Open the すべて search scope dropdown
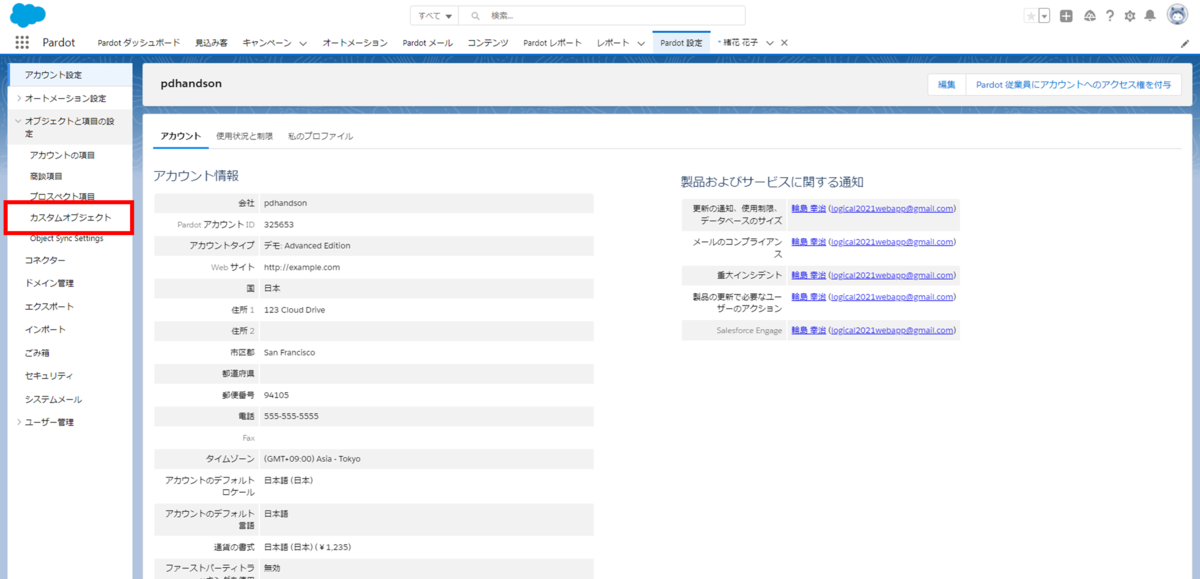The width and height of the screenshot is (1200, 579). tap(435, 16)
